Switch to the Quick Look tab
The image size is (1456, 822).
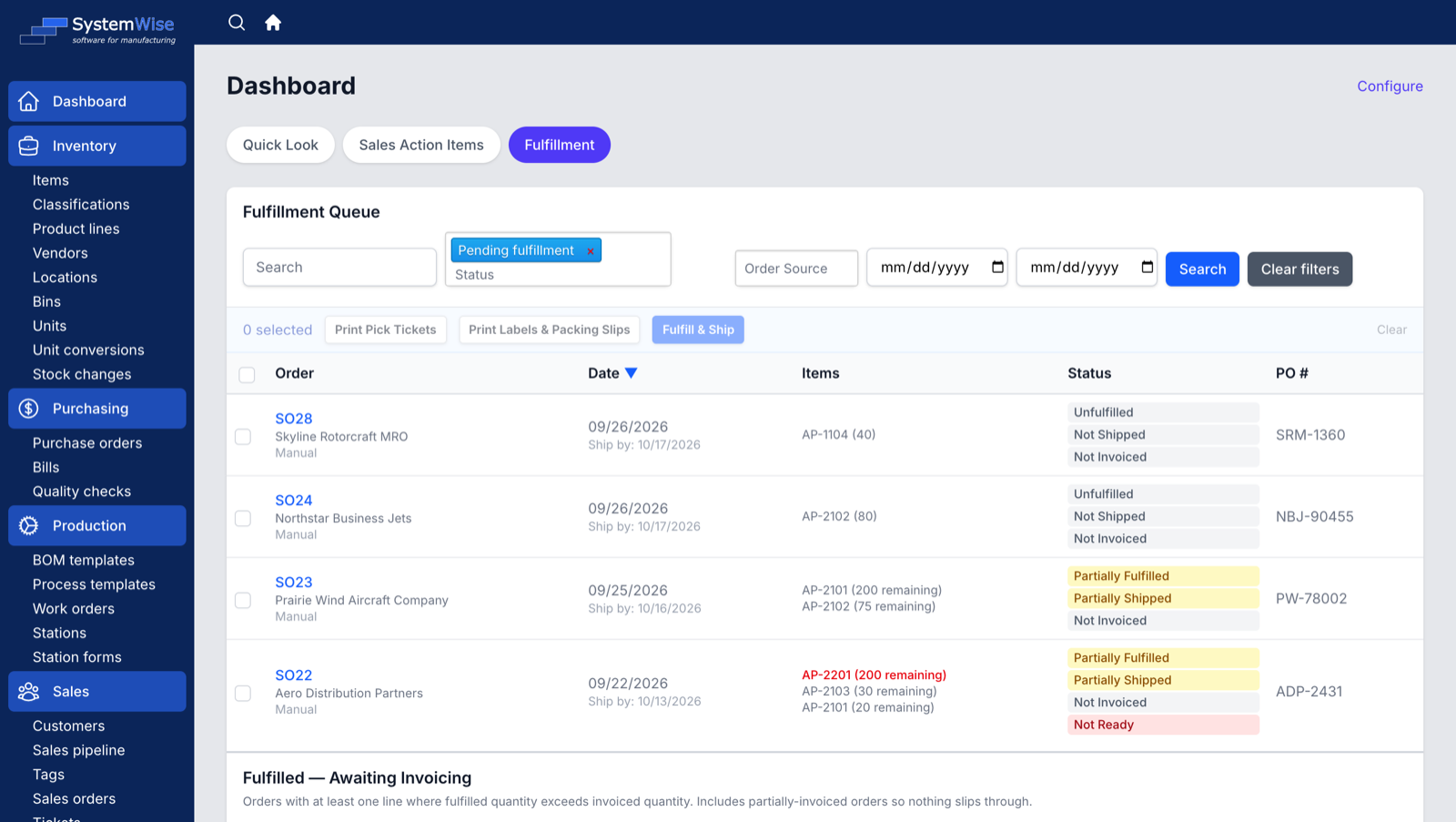tap(280, 145)
